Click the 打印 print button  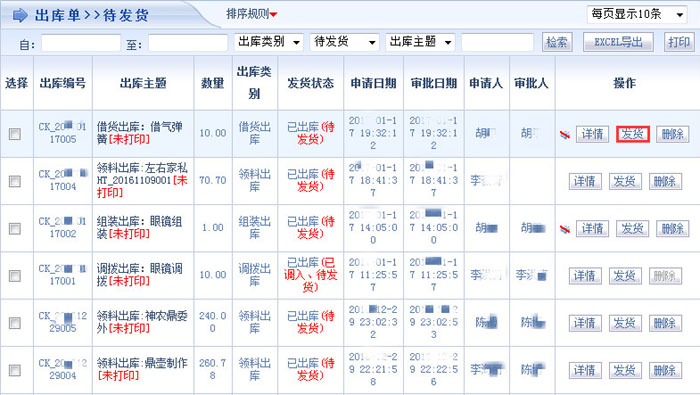[x=679, y=42]
